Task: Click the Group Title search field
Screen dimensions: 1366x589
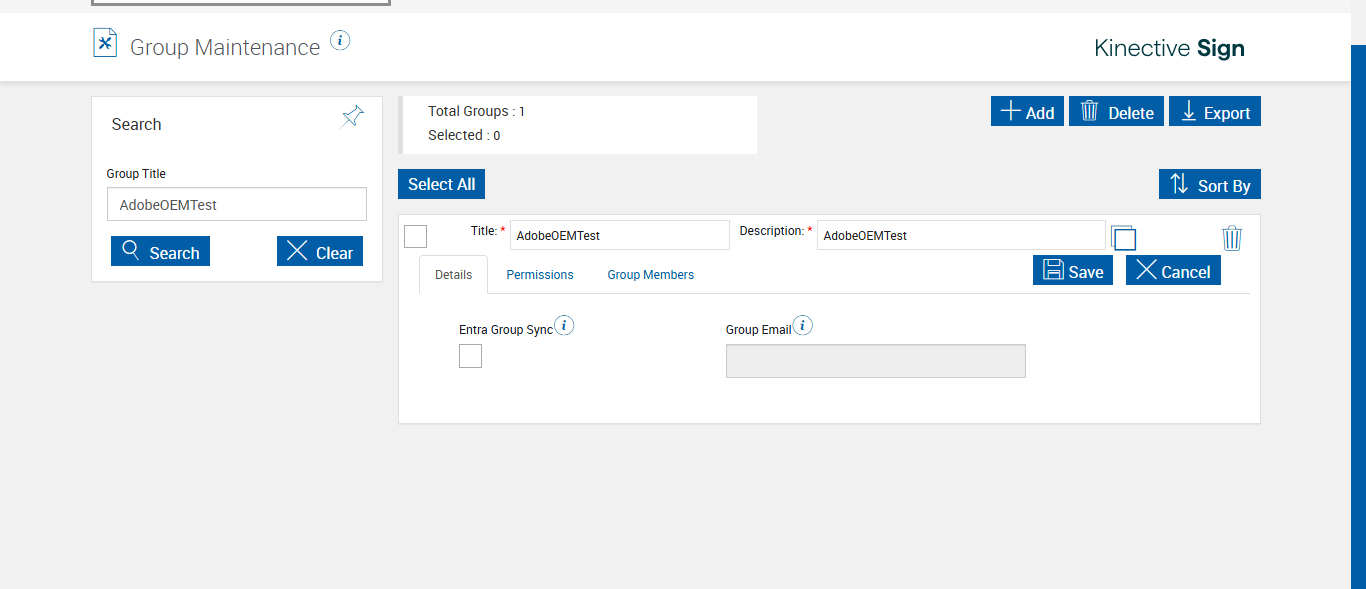Action: point(237,205)
